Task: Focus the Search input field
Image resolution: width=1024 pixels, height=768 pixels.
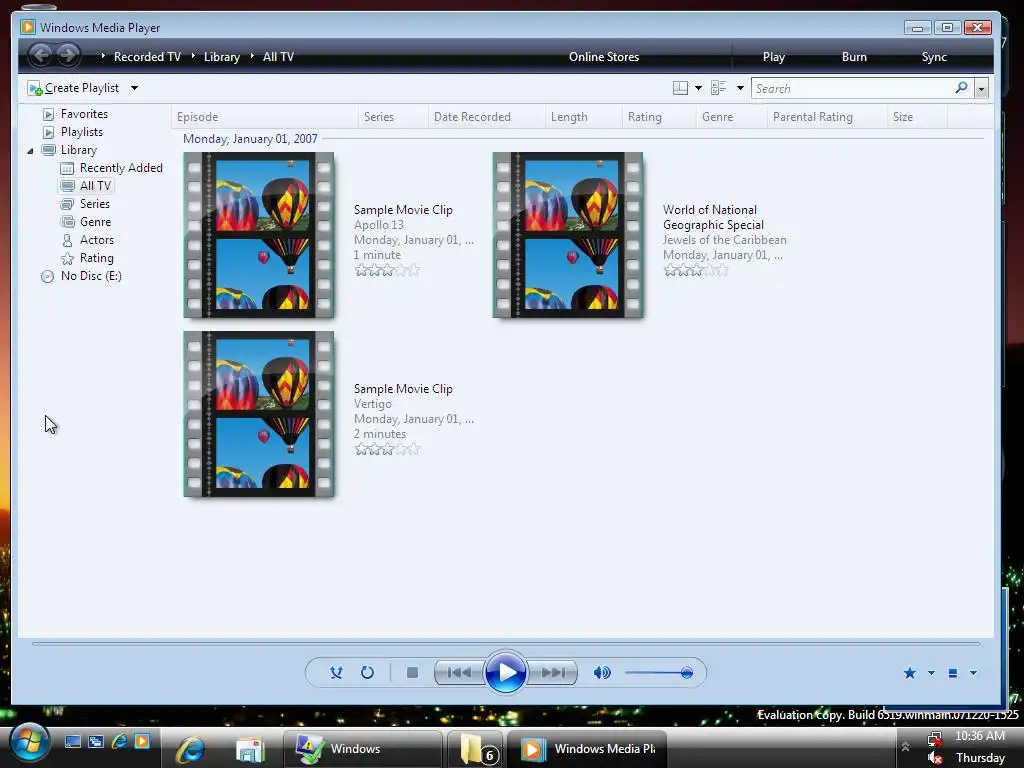Action: [x=853, y=88]
